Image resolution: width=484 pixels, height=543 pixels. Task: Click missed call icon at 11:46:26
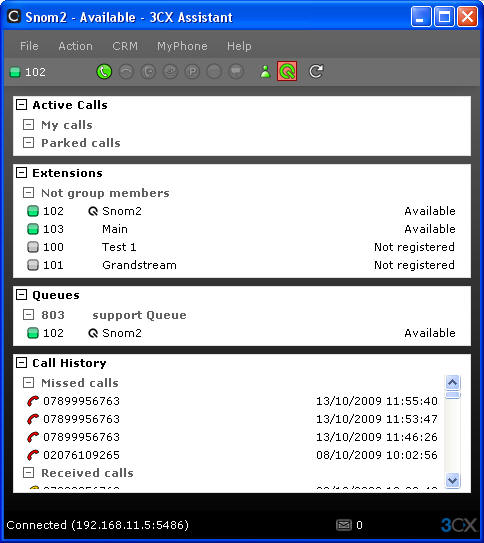[x=33, y=437]
